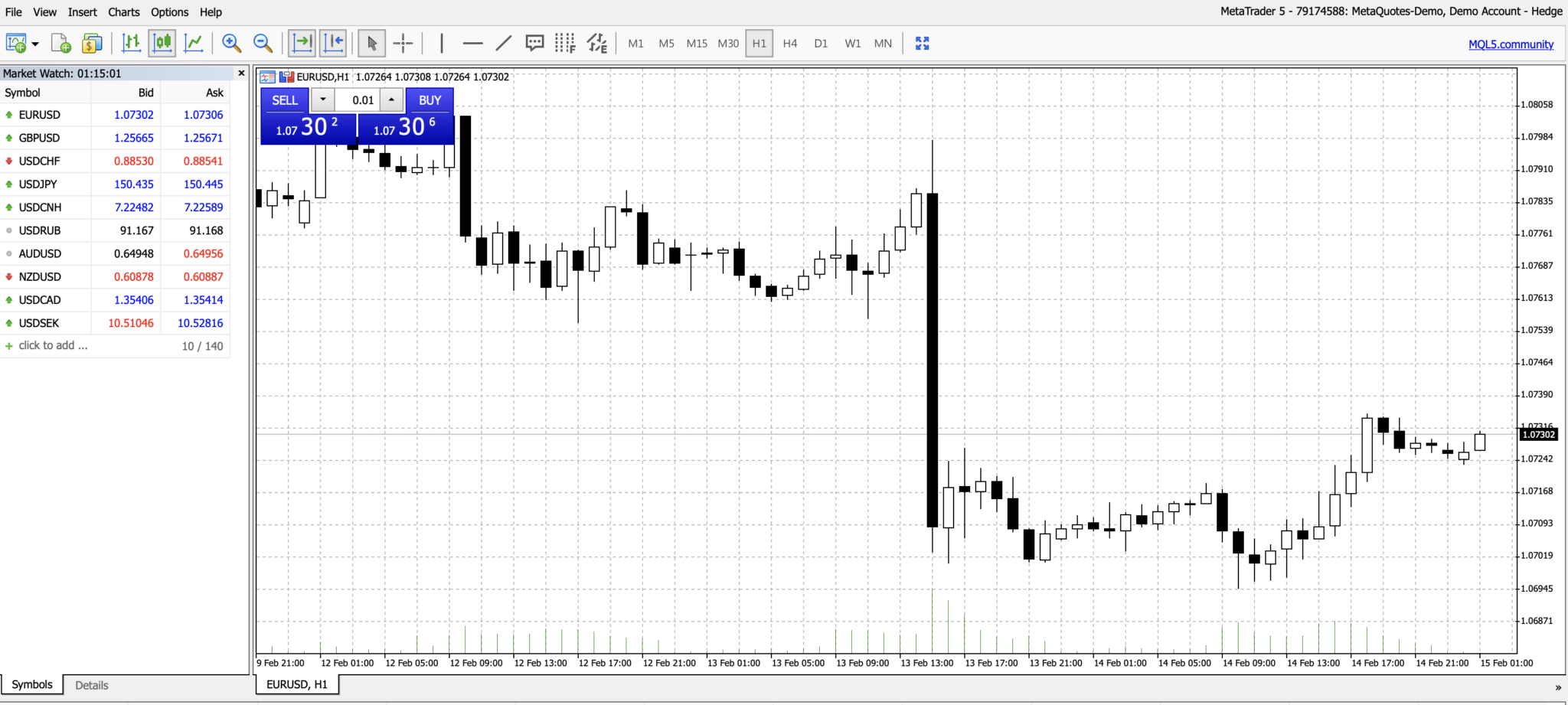Open the Help menu

coord(211,12)
